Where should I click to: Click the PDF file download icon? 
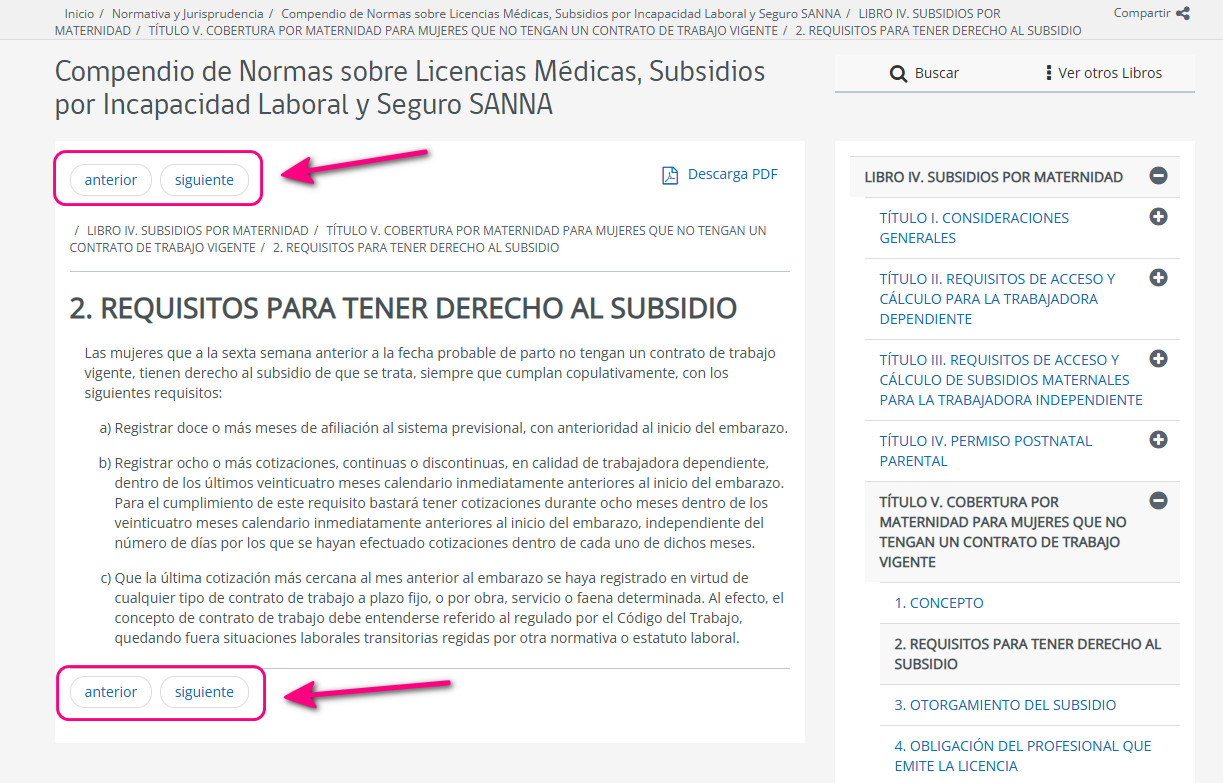tap(670, 175)
